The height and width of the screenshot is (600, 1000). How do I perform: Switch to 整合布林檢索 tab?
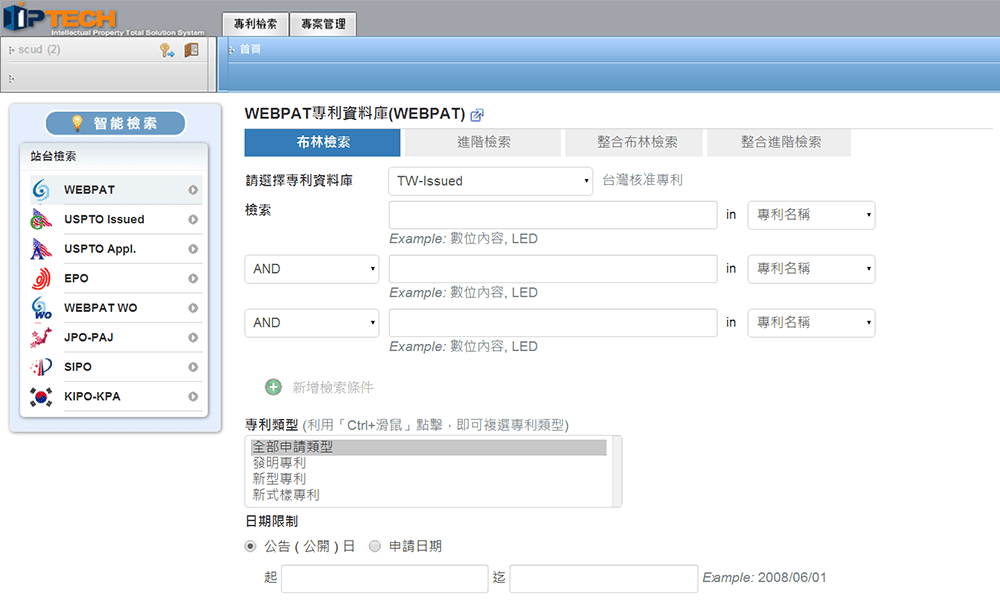(636, 142)
